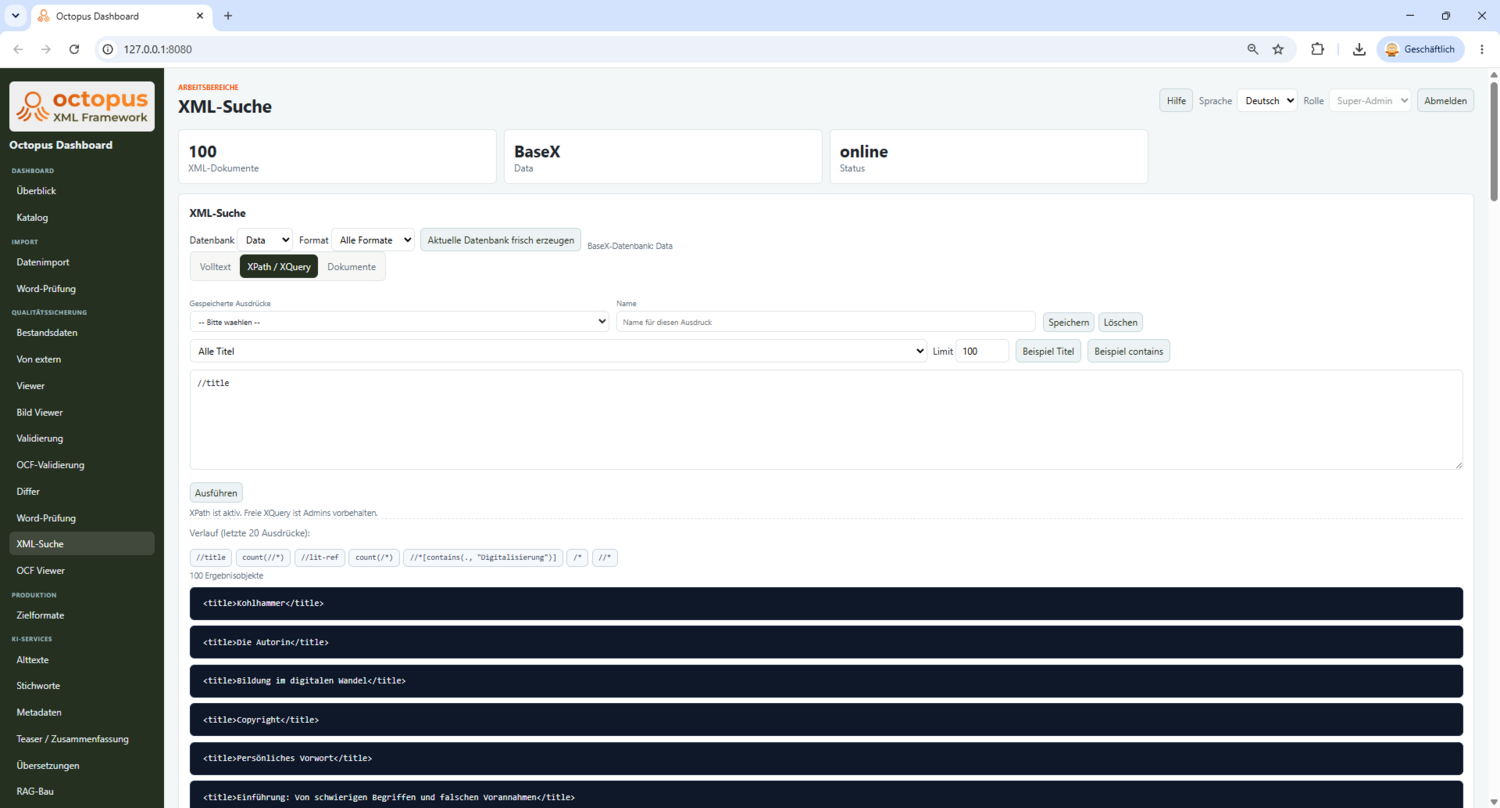
Task: Switch to the Dokumente tab
Action: pos(352,267)
